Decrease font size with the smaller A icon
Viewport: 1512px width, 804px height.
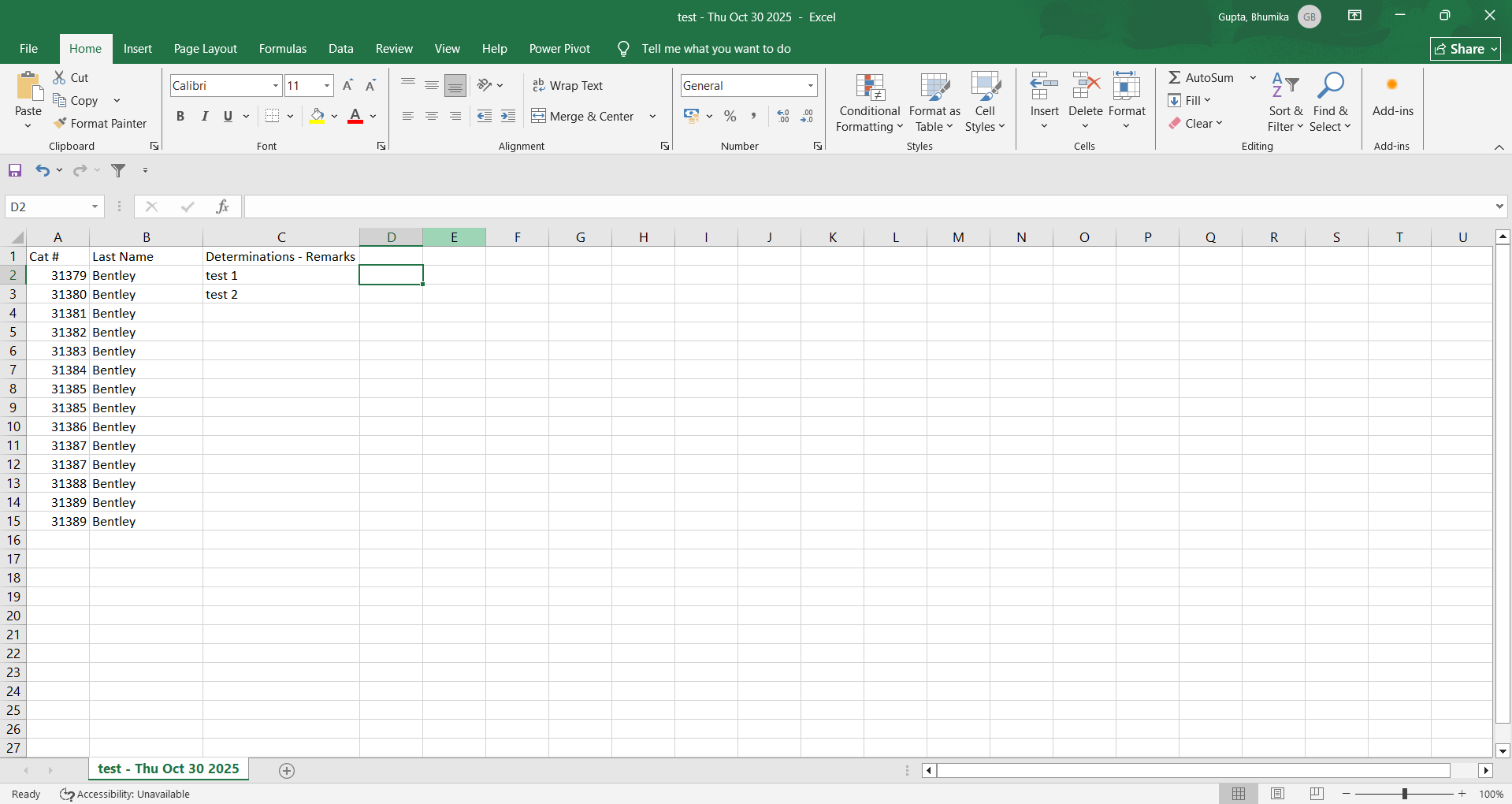coord(370,85)
